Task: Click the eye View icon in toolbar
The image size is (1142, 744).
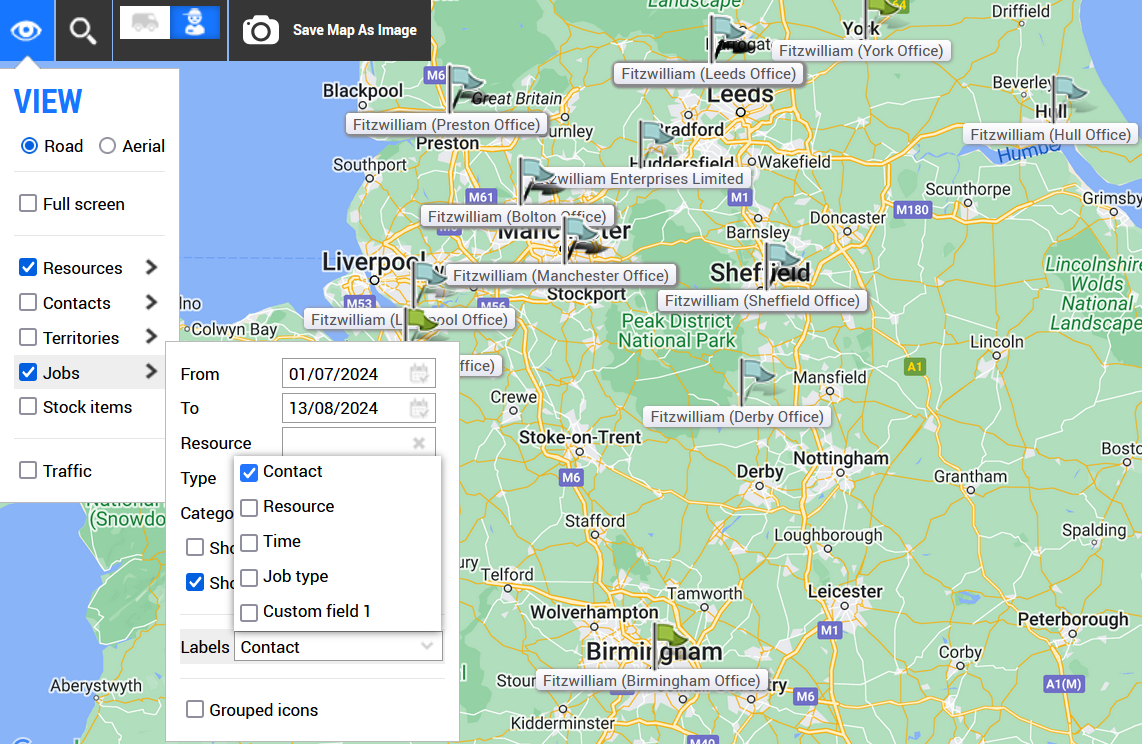Action: [x=27, y=30]
